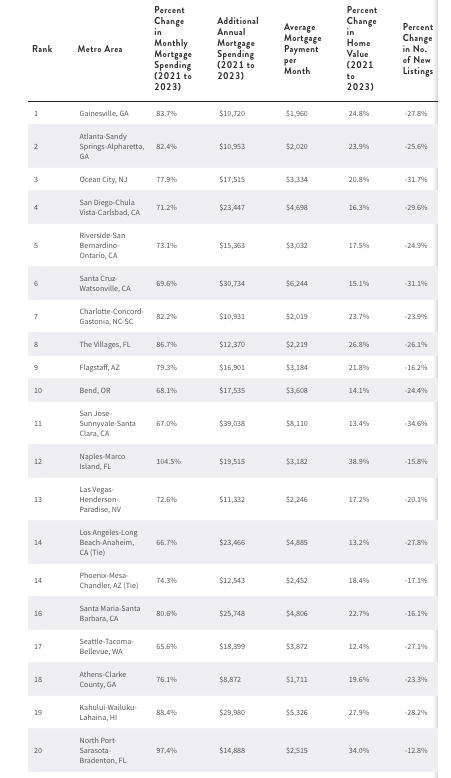Select Average Mortgage Payment per Month header
Viewport: 451px width, 778px height.
click(x=303, y=49)
